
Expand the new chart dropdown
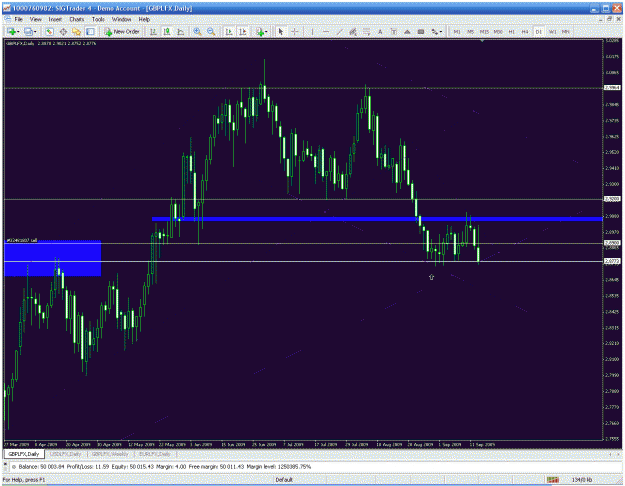tap(18, 32)
